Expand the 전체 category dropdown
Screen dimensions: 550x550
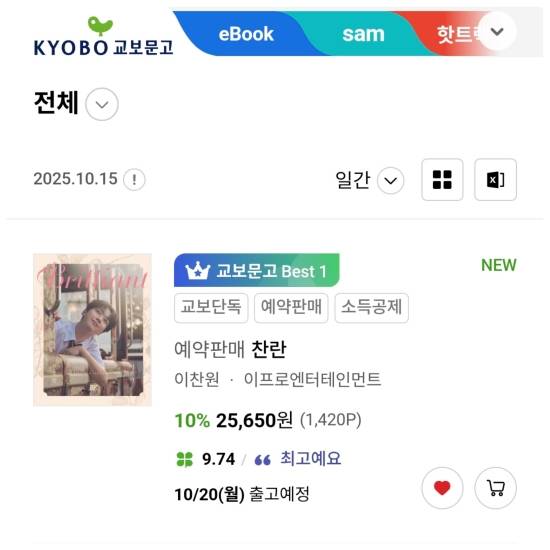[x=102, y=104]
